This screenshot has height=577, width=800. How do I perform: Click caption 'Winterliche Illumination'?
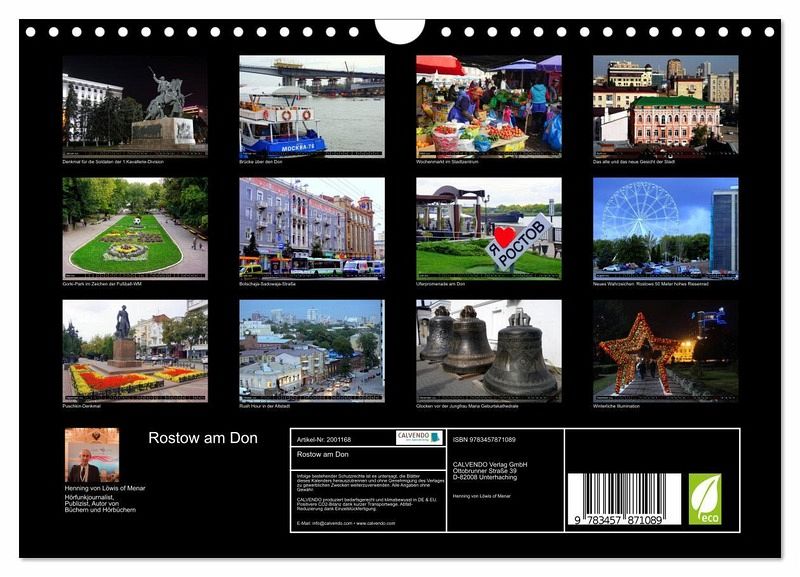[616, 407]
